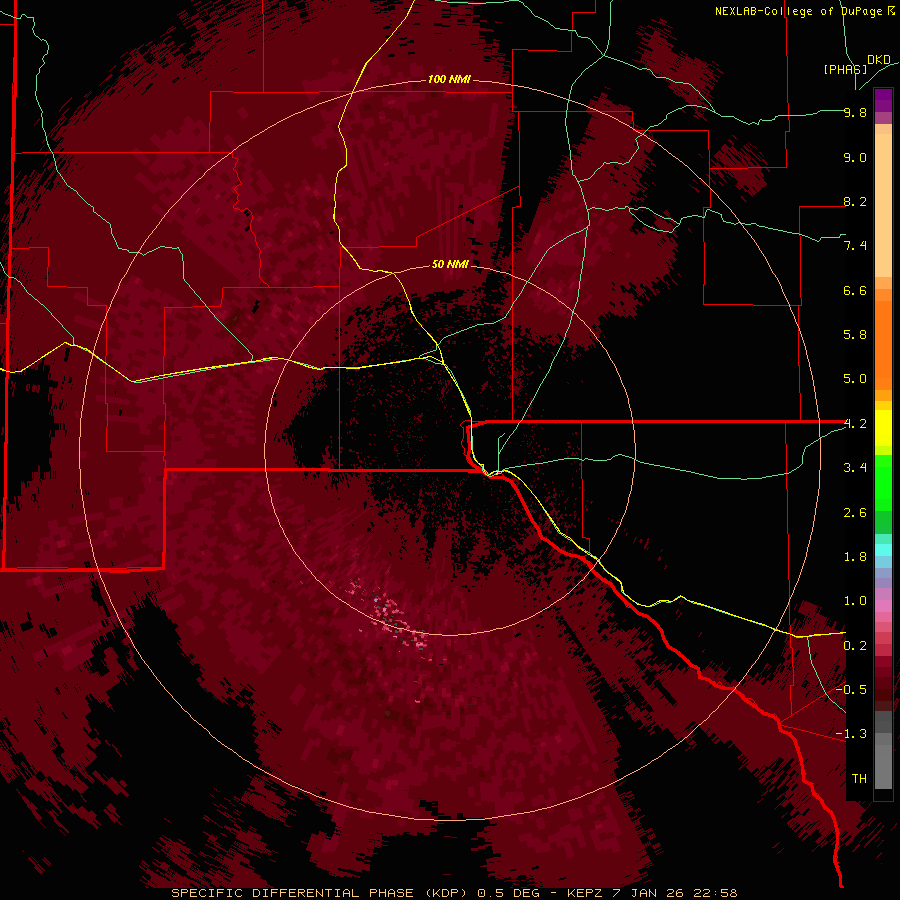The image size is (900, 900).
Task: Click the 50 NMI range ring label
Action: (450, 264)
